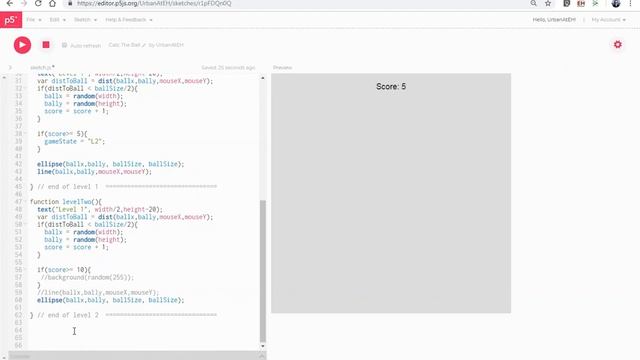Viewport: 640px width, 360px height.
Task: Click the '//background(random(255));' comment line
Action: [x=87, y=278]
